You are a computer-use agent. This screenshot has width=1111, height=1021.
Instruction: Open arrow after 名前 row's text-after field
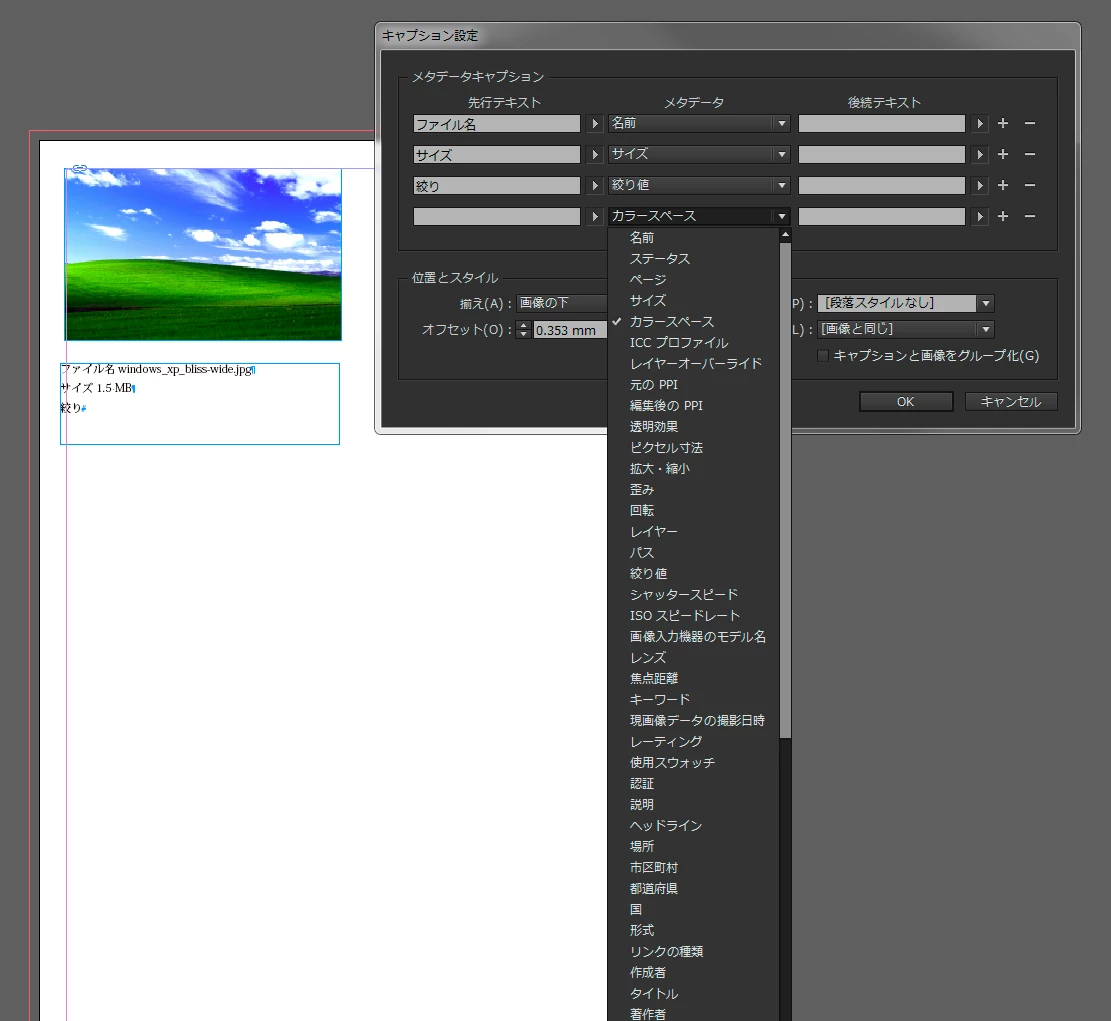click(x=979, y=124)
